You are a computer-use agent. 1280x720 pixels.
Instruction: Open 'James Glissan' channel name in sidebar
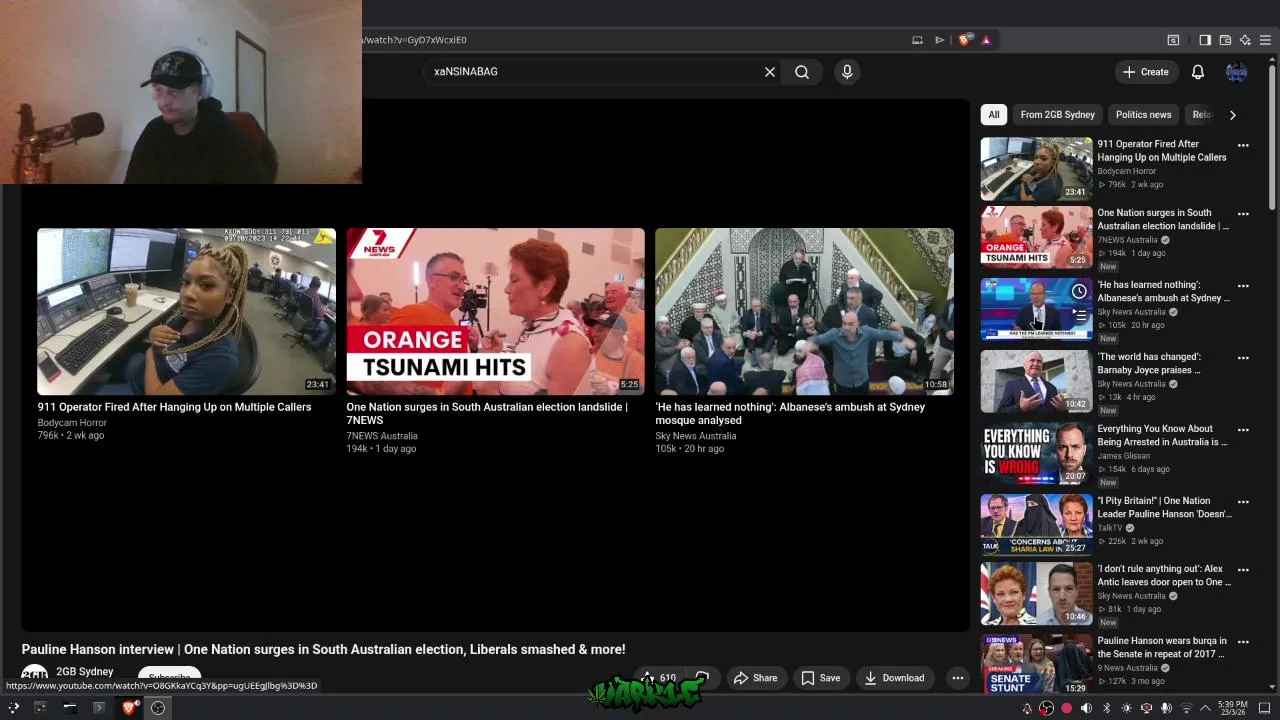1123,456
